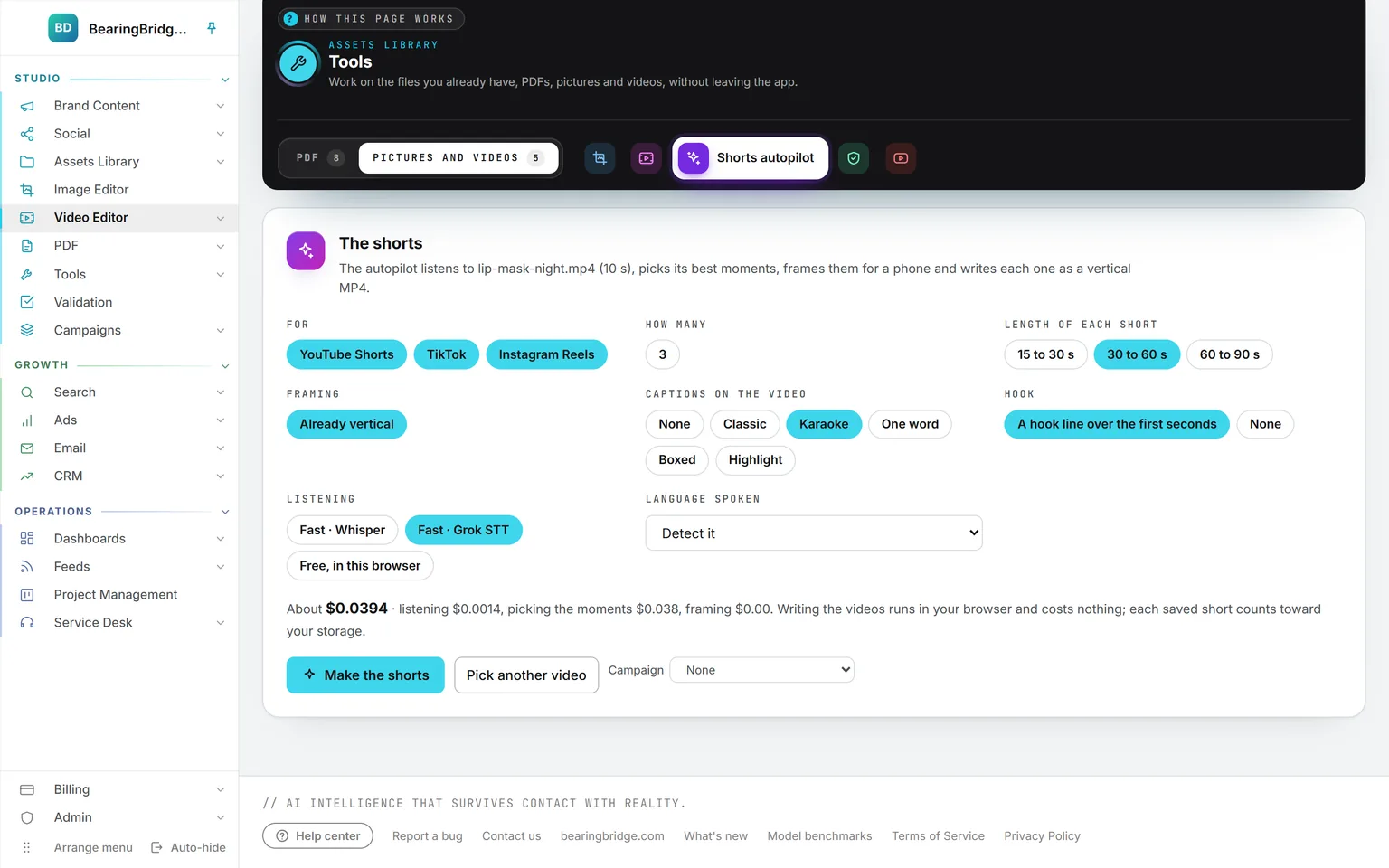1389x868 pixels.
Task: Click the Brand Content megaphone icon
Action: (x=27, y=106)
